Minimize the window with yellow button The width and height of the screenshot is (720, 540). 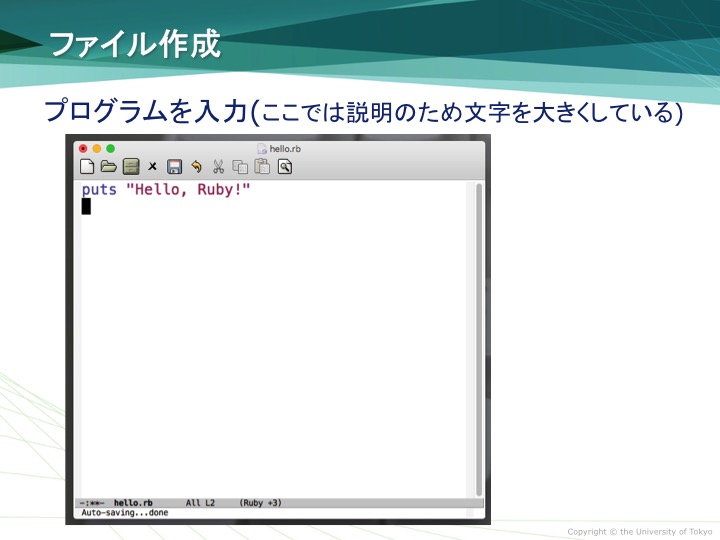click(97, 148)
